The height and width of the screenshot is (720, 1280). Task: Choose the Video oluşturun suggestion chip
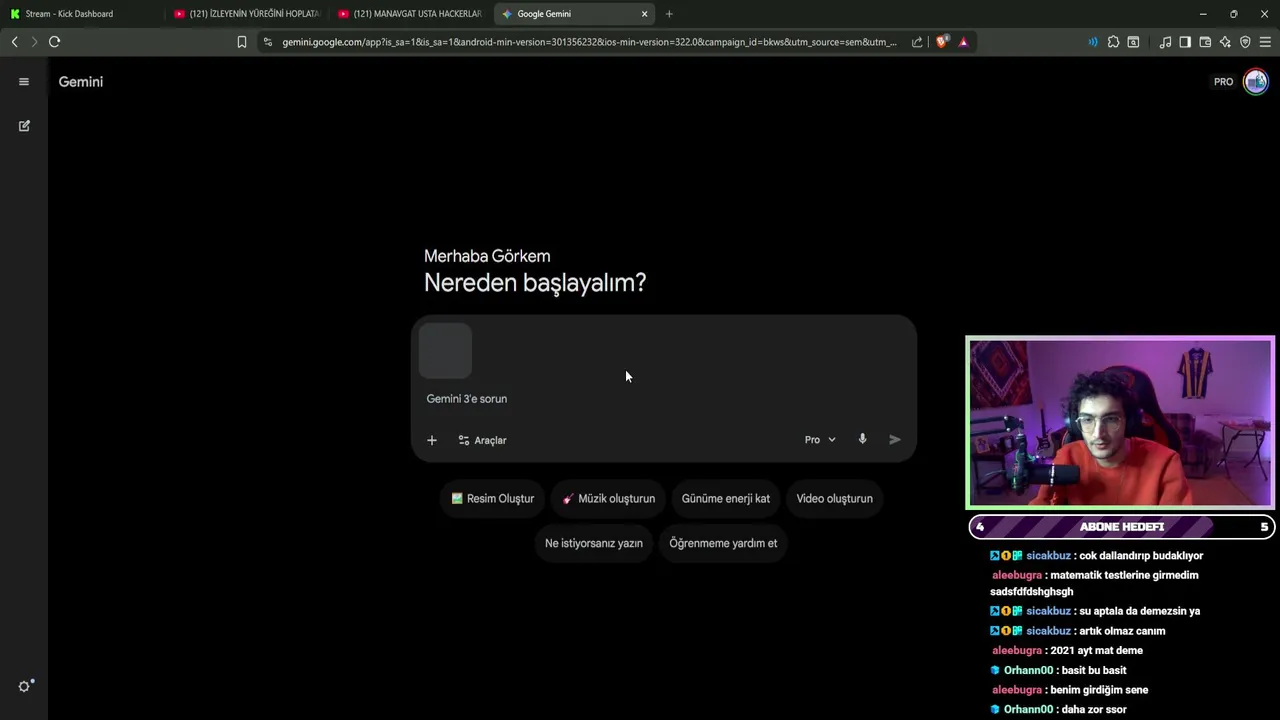click(x=834, y=498)
